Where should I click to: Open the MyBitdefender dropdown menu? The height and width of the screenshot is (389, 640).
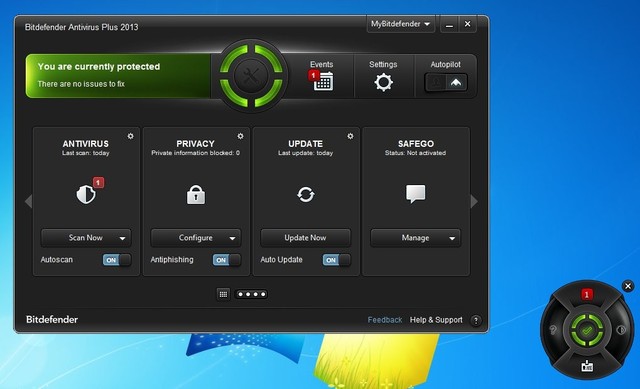tap(400, 24)
